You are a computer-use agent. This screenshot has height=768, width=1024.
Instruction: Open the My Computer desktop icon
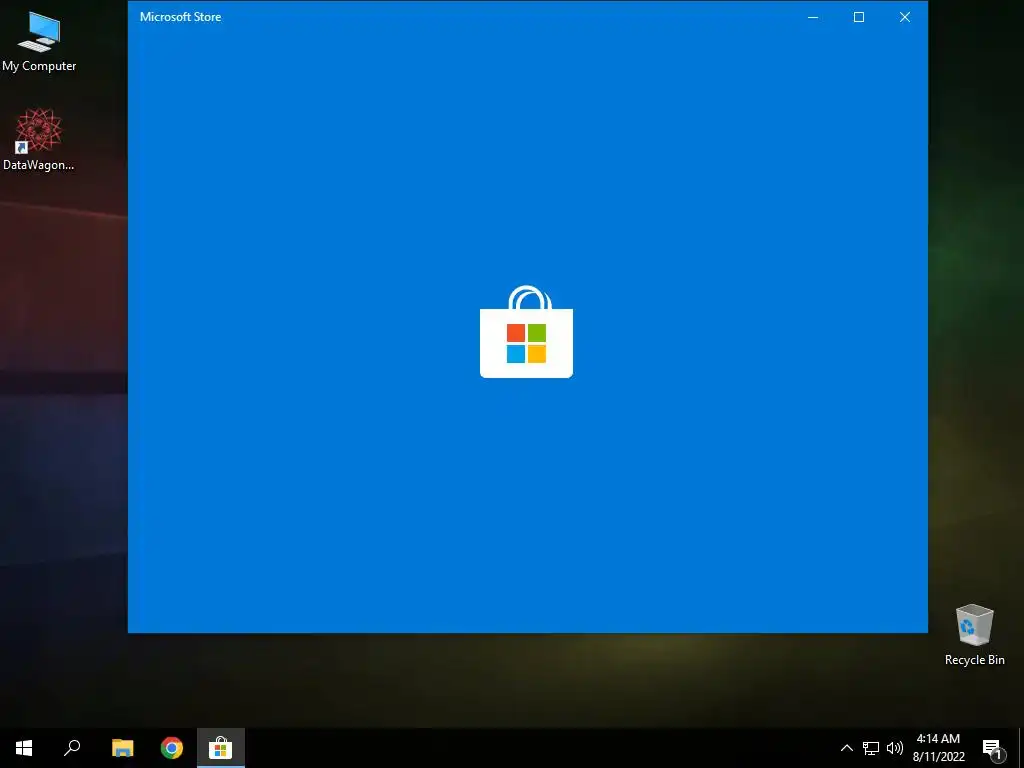pyautogui.click(x=39, y=41)
